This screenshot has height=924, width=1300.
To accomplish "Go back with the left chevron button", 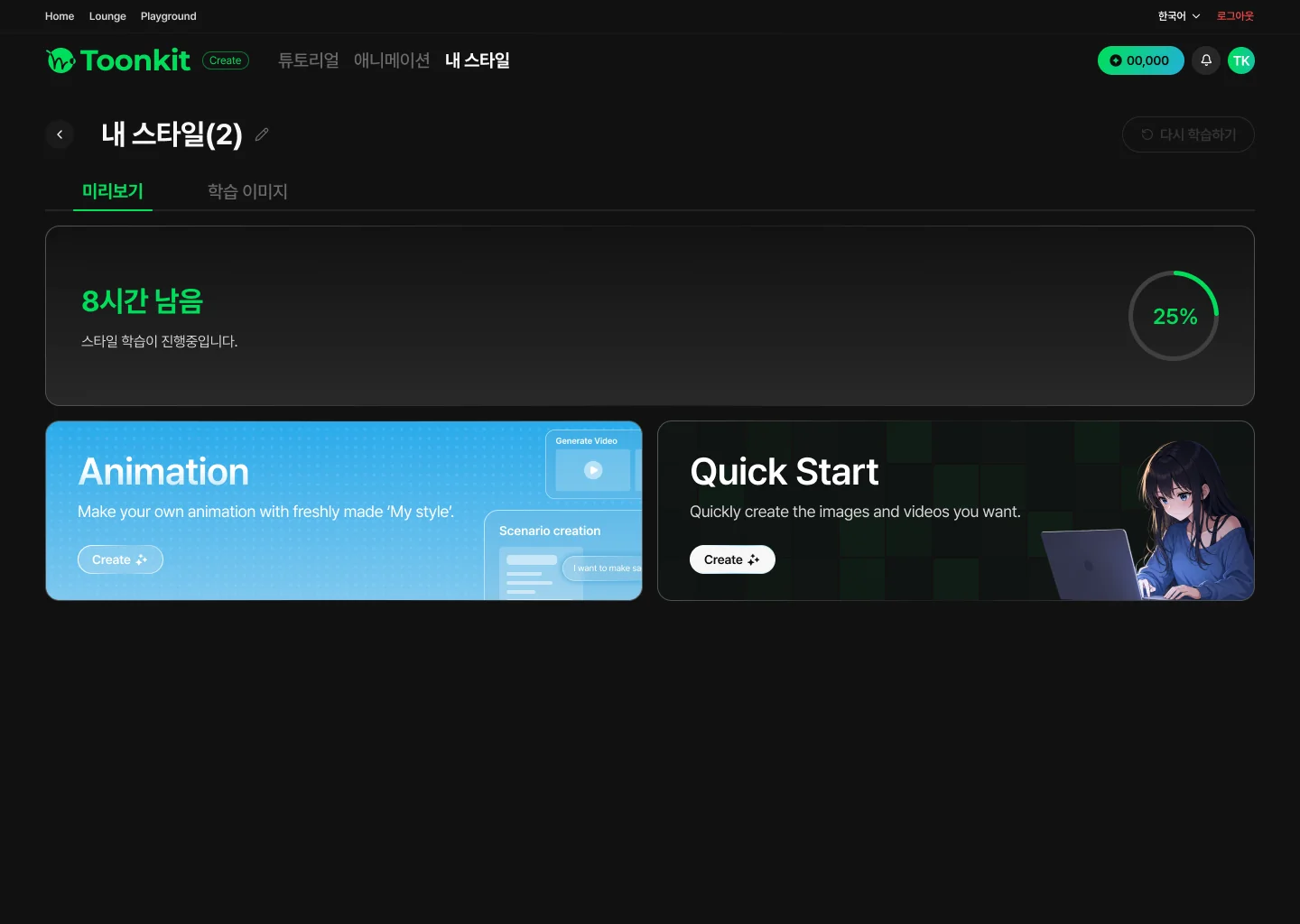I will (60, 134).
